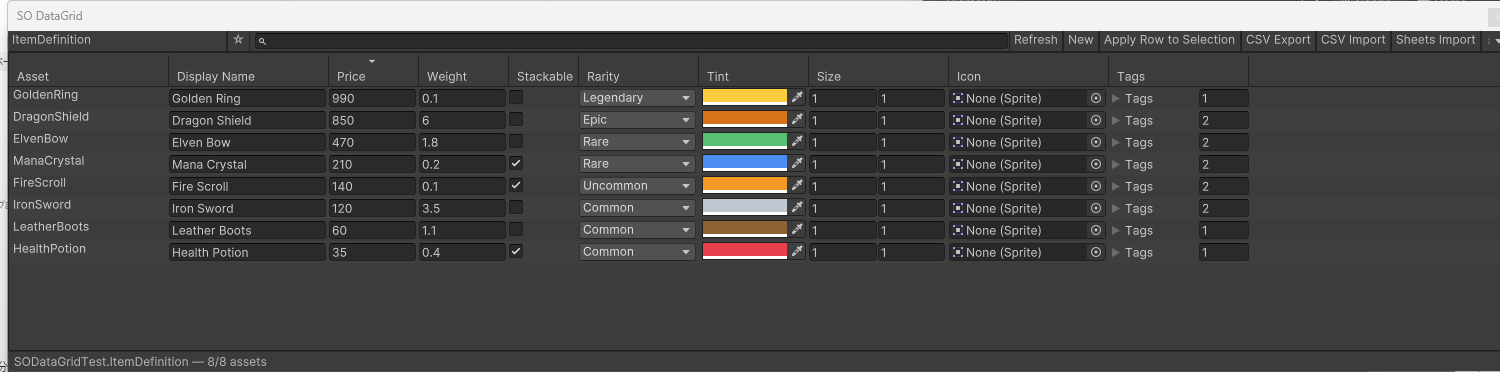The width and height of the screenshot is (1500, 372).
Task: Click the eyedropper for Iron Sword tint
Action: click(797, 208)
